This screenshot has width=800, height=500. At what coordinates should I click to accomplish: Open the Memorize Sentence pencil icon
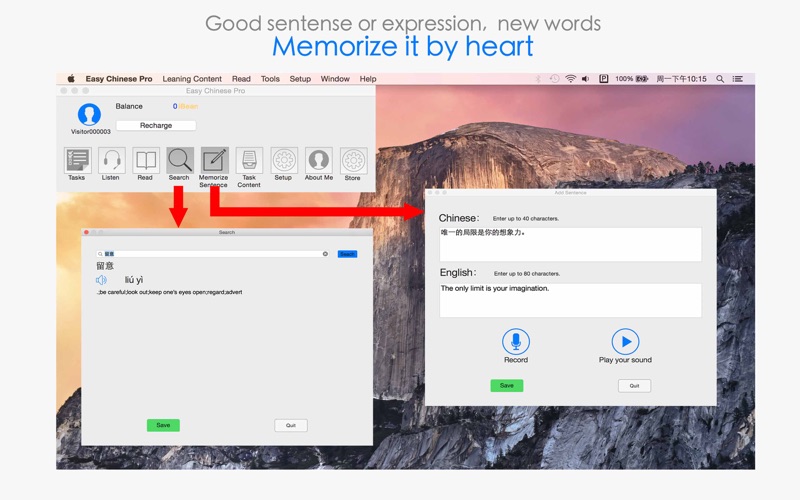click(214, 160)
